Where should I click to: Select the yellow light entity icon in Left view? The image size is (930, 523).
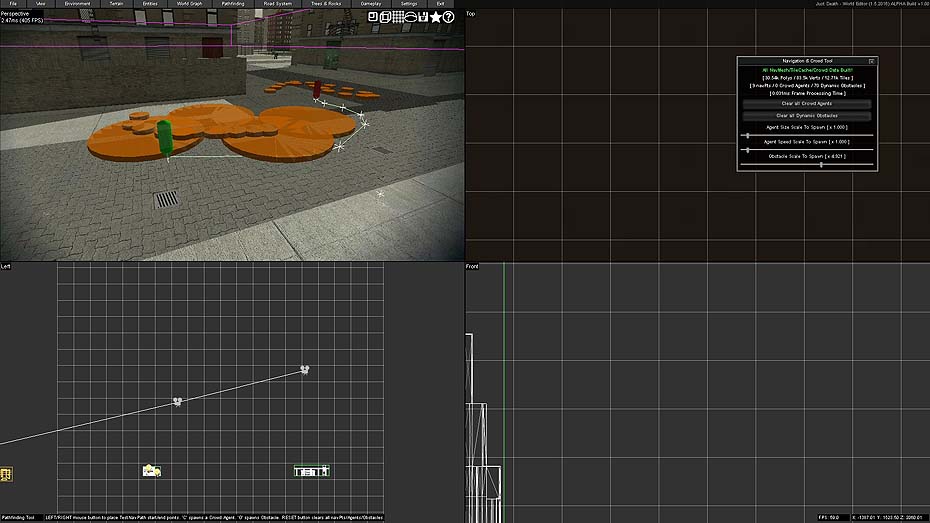pyautogui.click(x=151, y=470)
